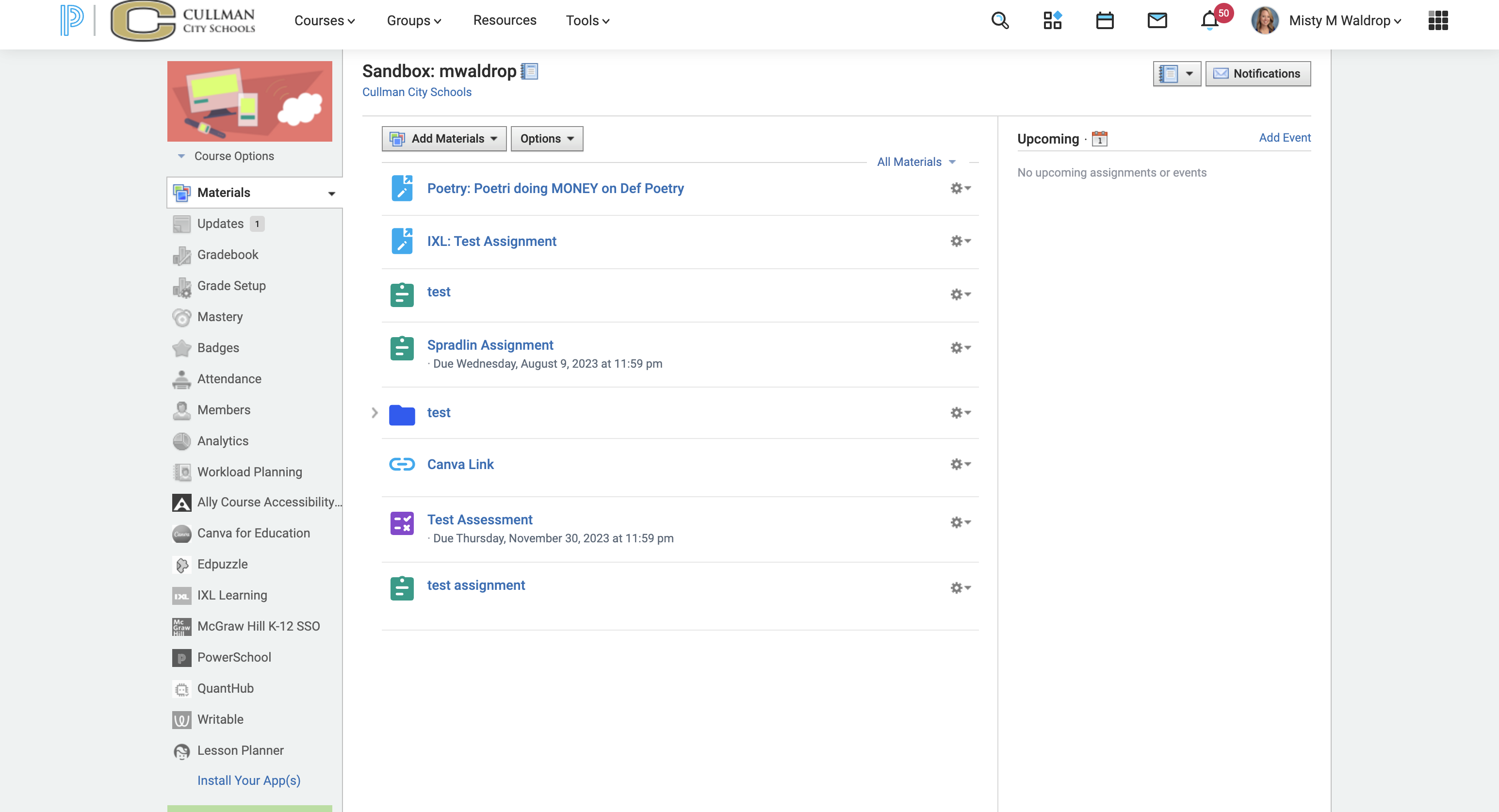This screenshot has height=812, width=1499.
Task: Open gear menu for Canva Link
Action: 960,464
